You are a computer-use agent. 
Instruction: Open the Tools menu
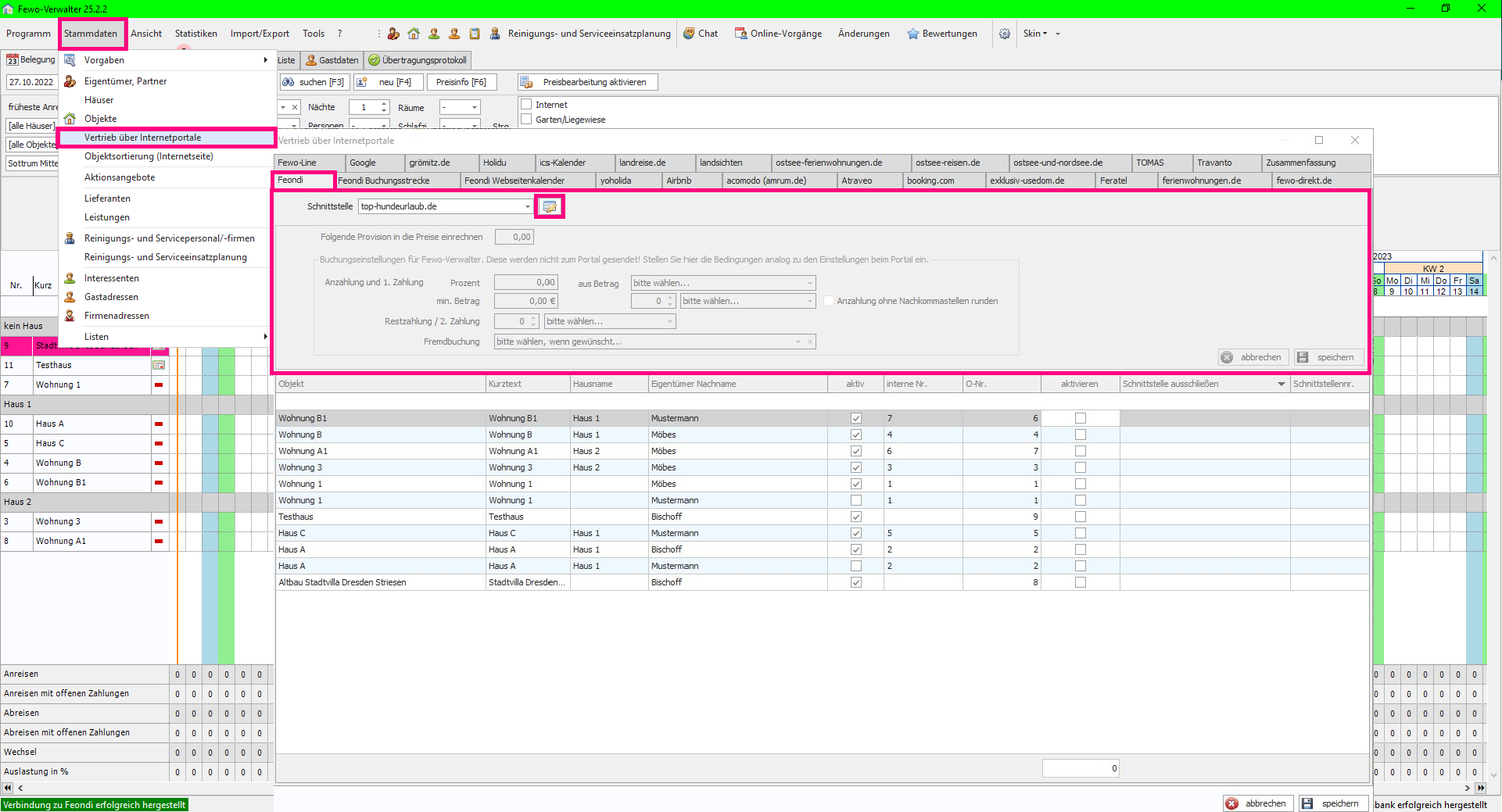[x=314, y=34]
